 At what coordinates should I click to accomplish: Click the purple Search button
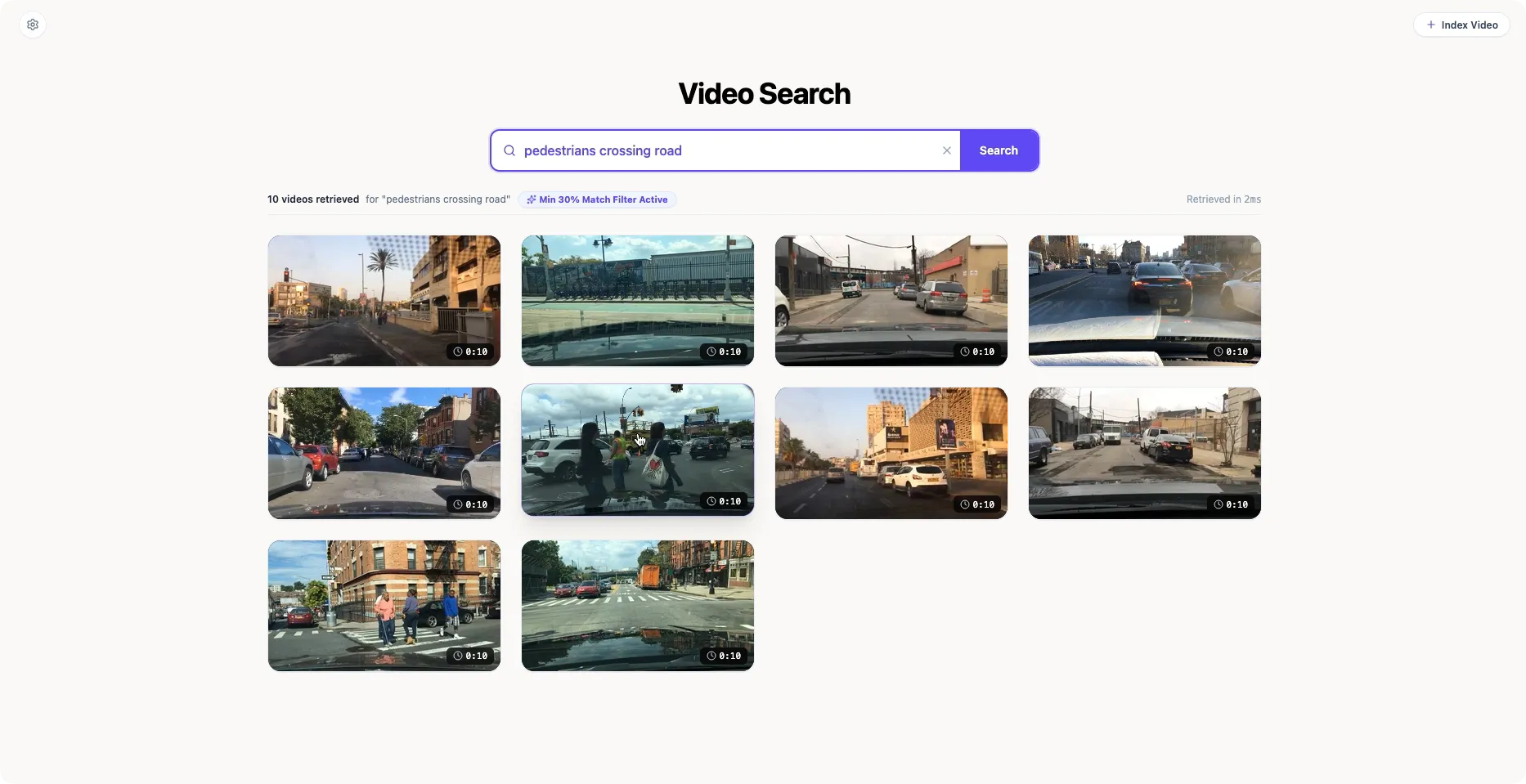(999, 150)
